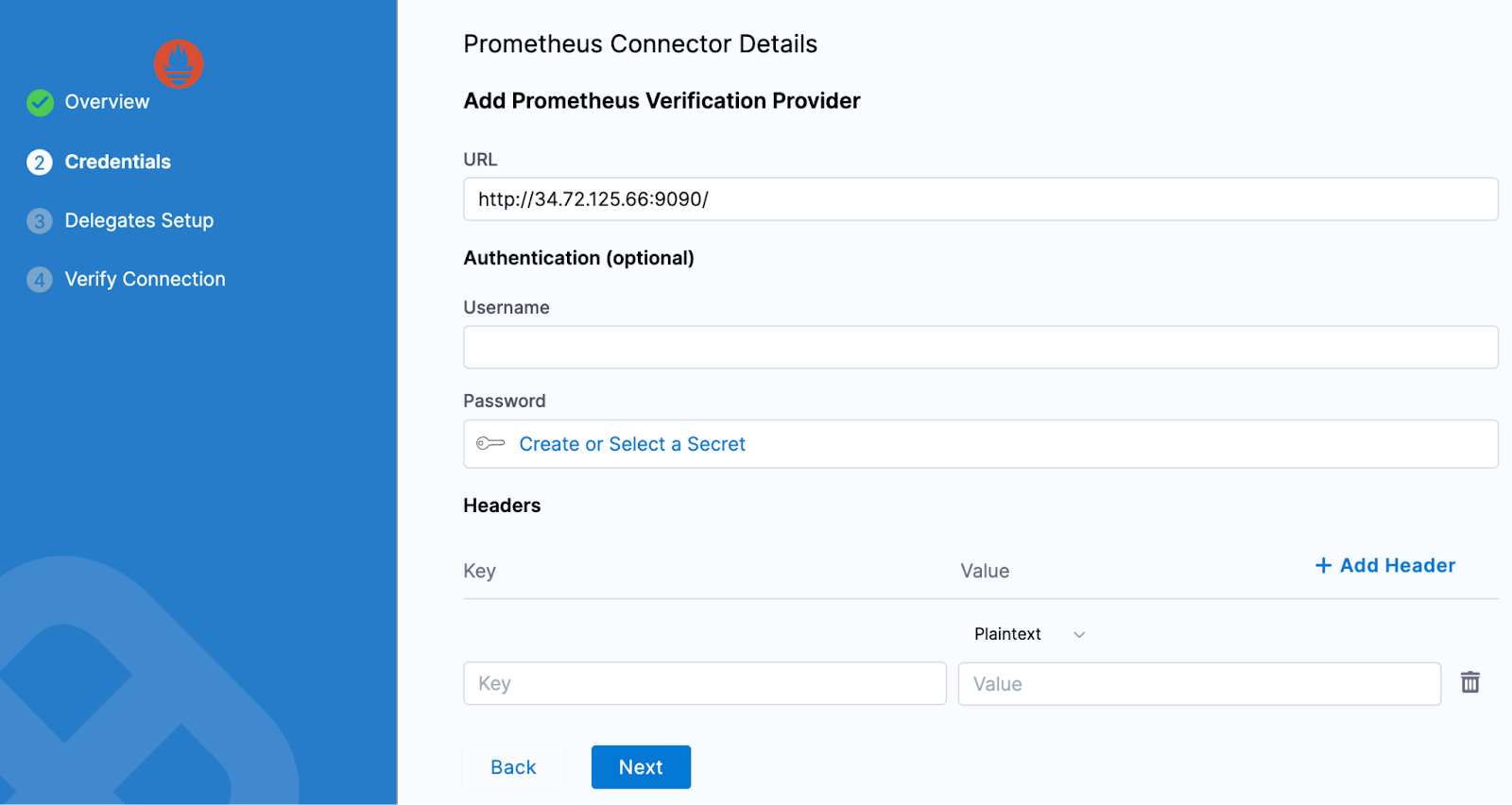Click the Prometheus Connector Details title
1512x805 pixels.
tap(640, 43)
